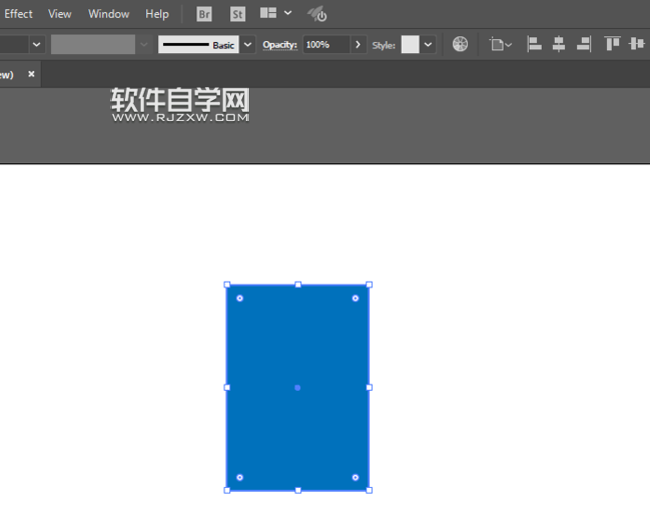Click Horizontal Align Center icon
This screenshot has width=650, height=529.
coord(559,44)
